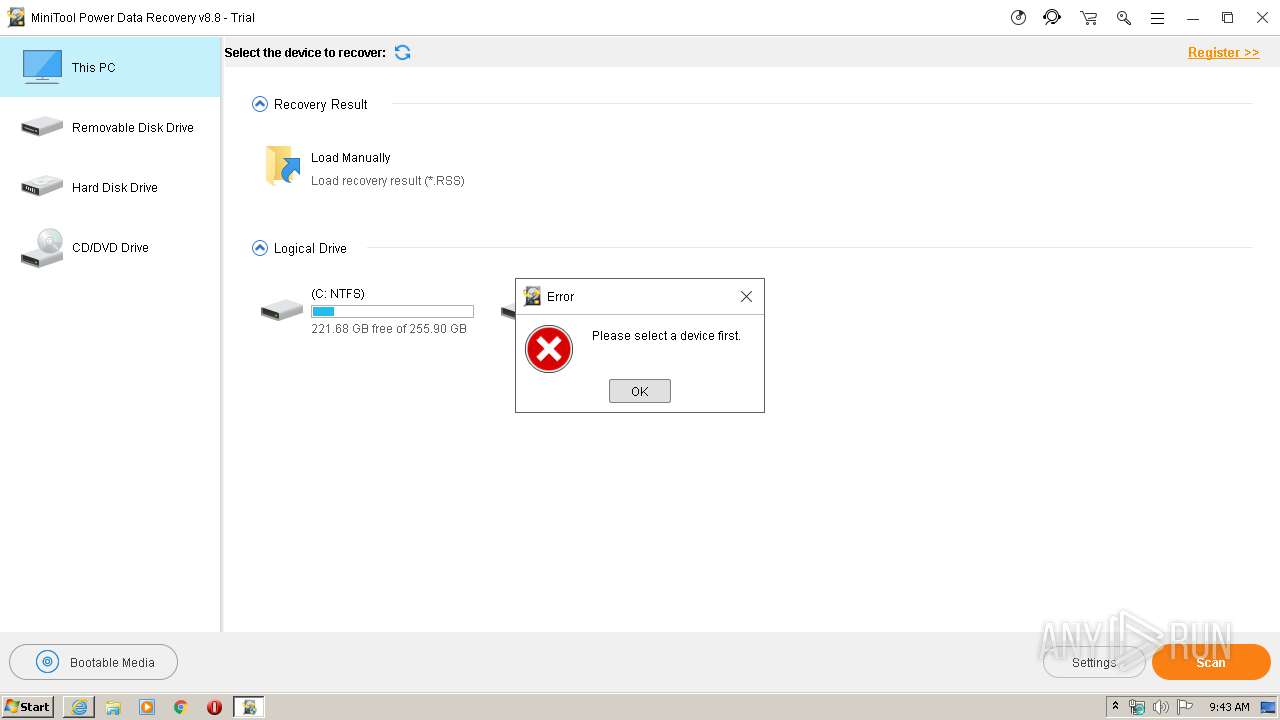The height and width of the screenshot is (720, 1280).
Task: Select This PC in sidebar
Action: 110,67
